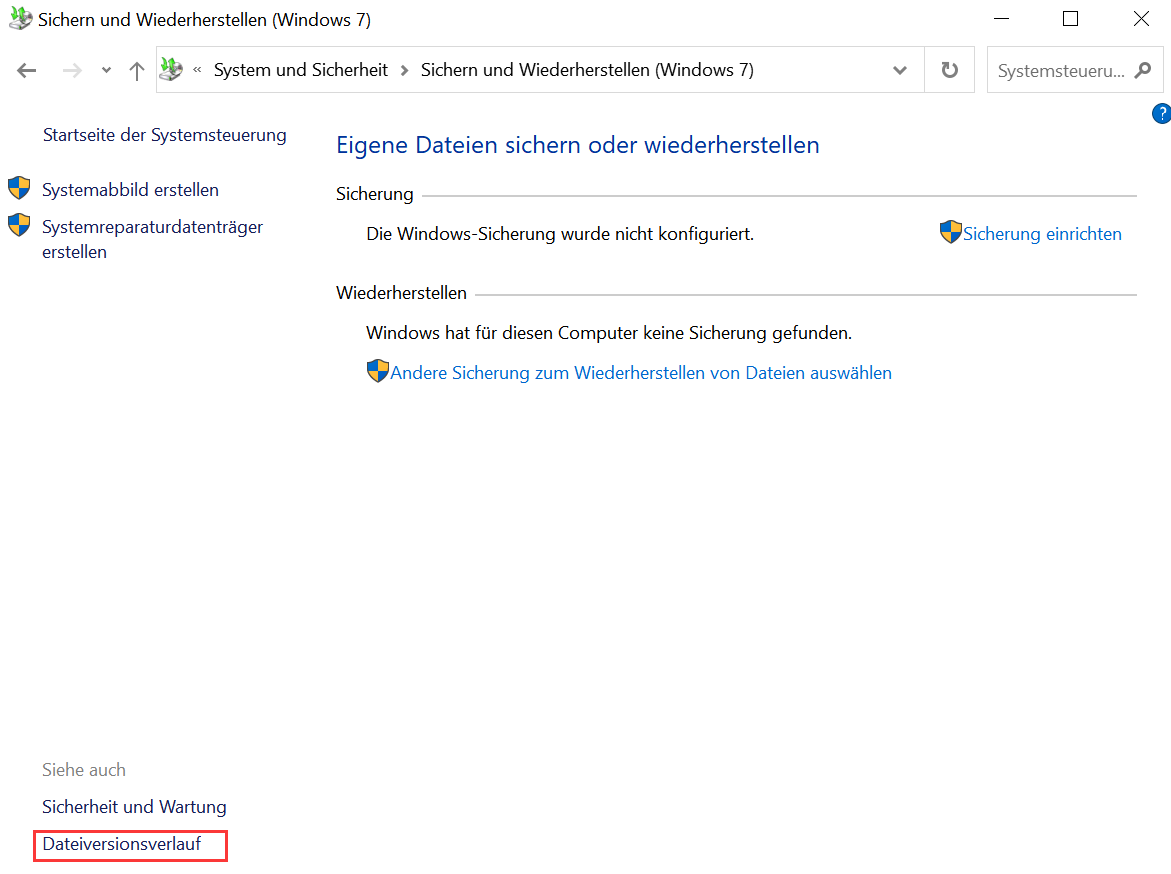
Task: Click the forward navigation arrow
Action: click(x=72, y=70)
